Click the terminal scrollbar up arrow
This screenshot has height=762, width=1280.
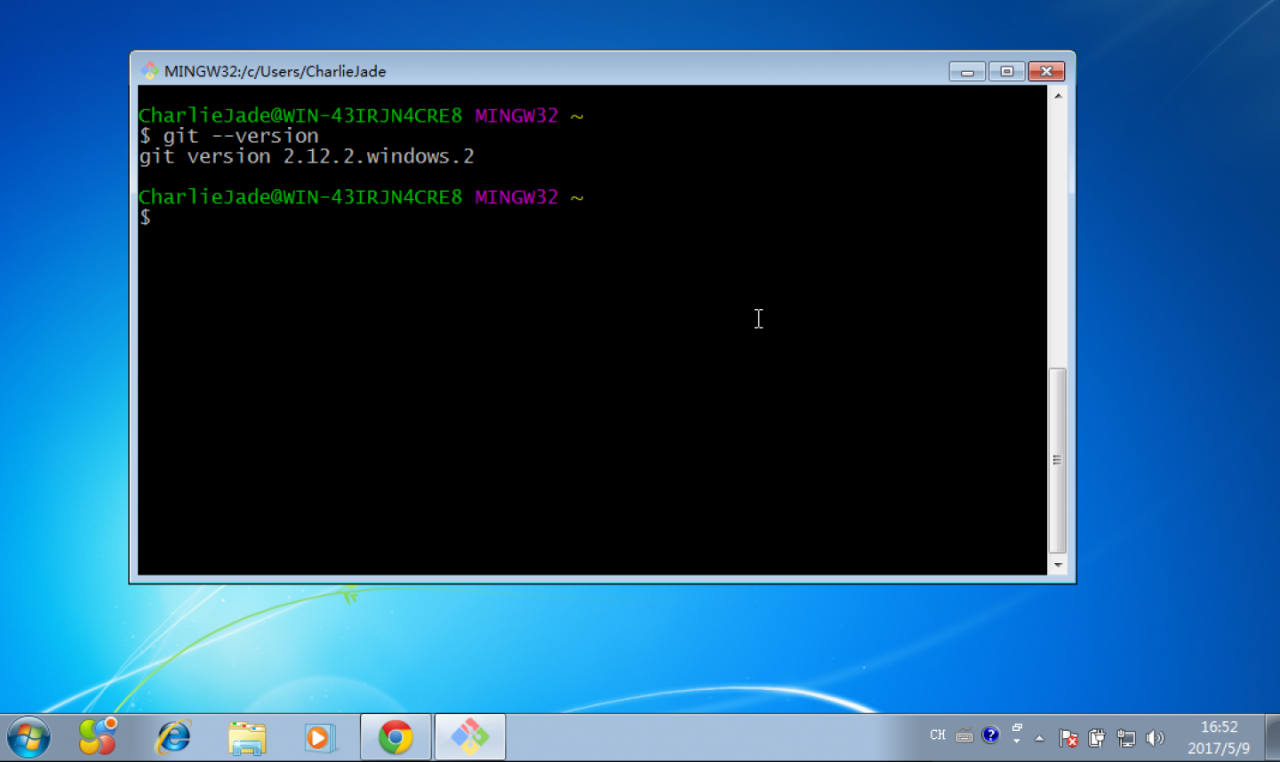pyautogui.click(x=1058, y=95)
